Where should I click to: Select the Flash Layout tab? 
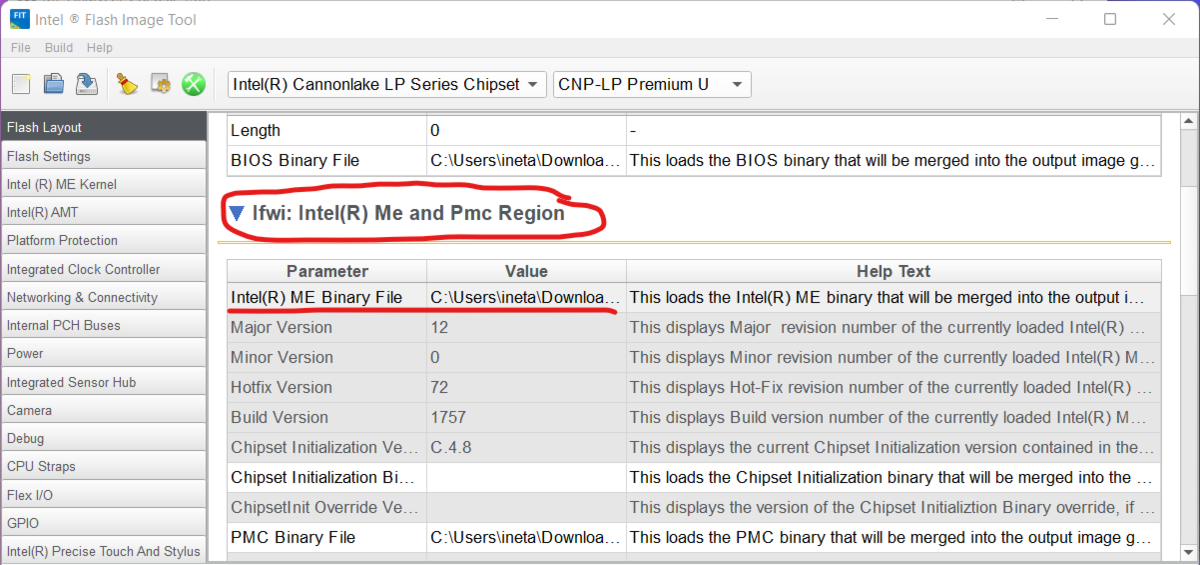103,127
